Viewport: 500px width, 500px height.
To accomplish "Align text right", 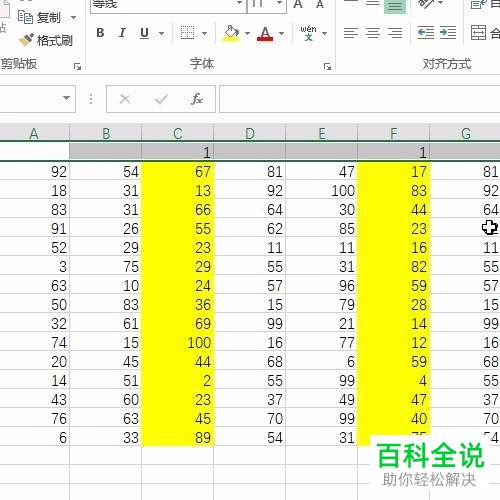I will (x=395, y=33).
